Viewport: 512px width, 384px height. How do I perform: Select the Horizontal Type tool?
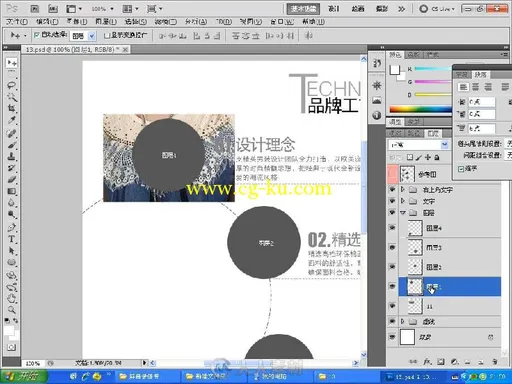pyautogui.click(x=12, y=239)
